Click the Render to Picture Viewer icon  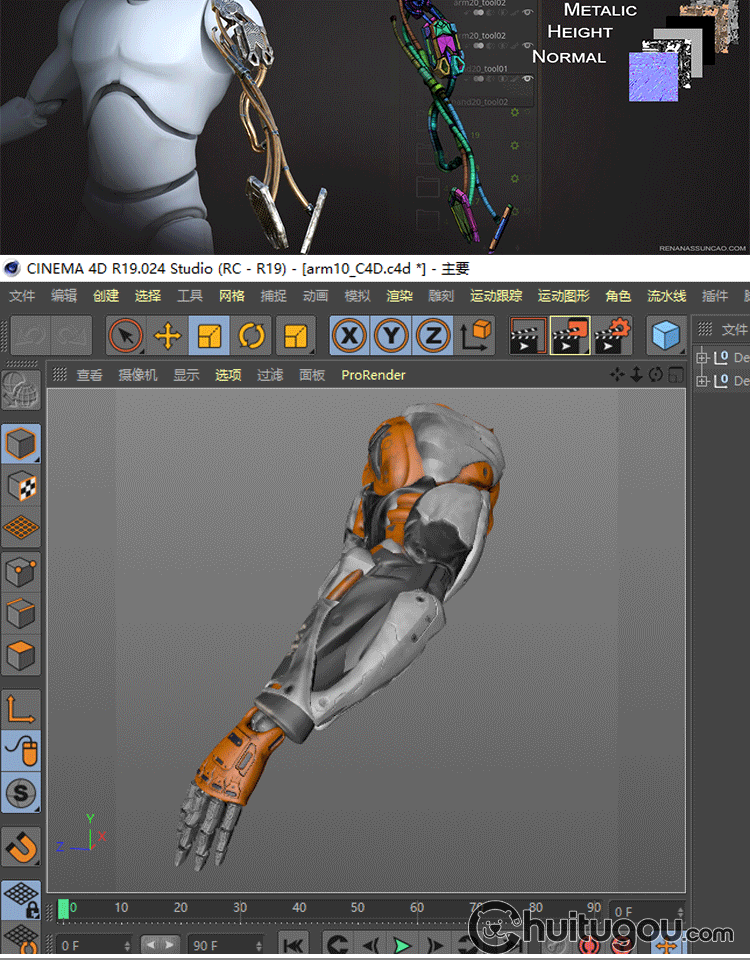pyautogui.click(x=570, y=336)
